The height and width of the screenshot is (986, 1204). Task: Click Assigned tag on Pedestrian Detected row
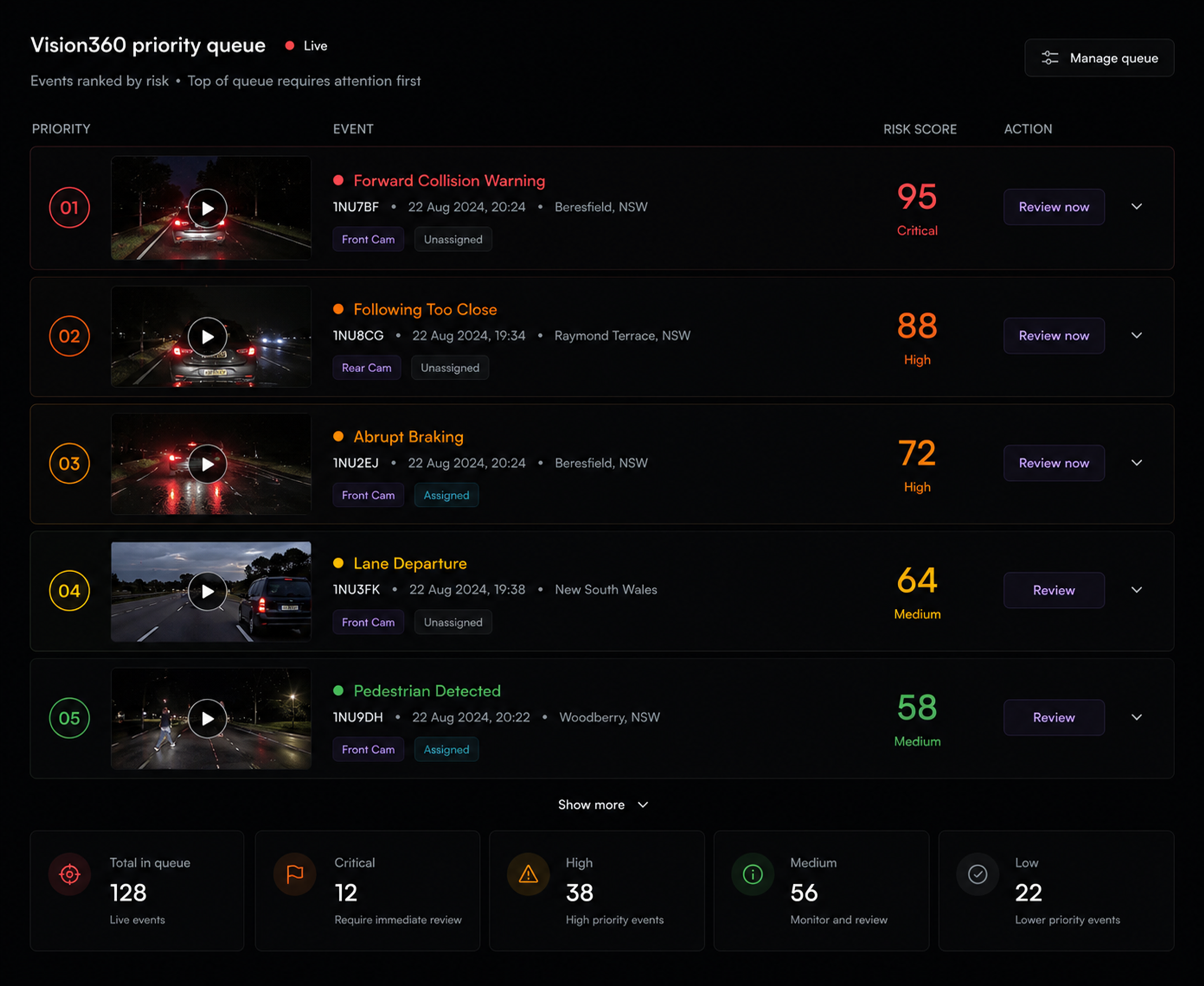(446, 750)
